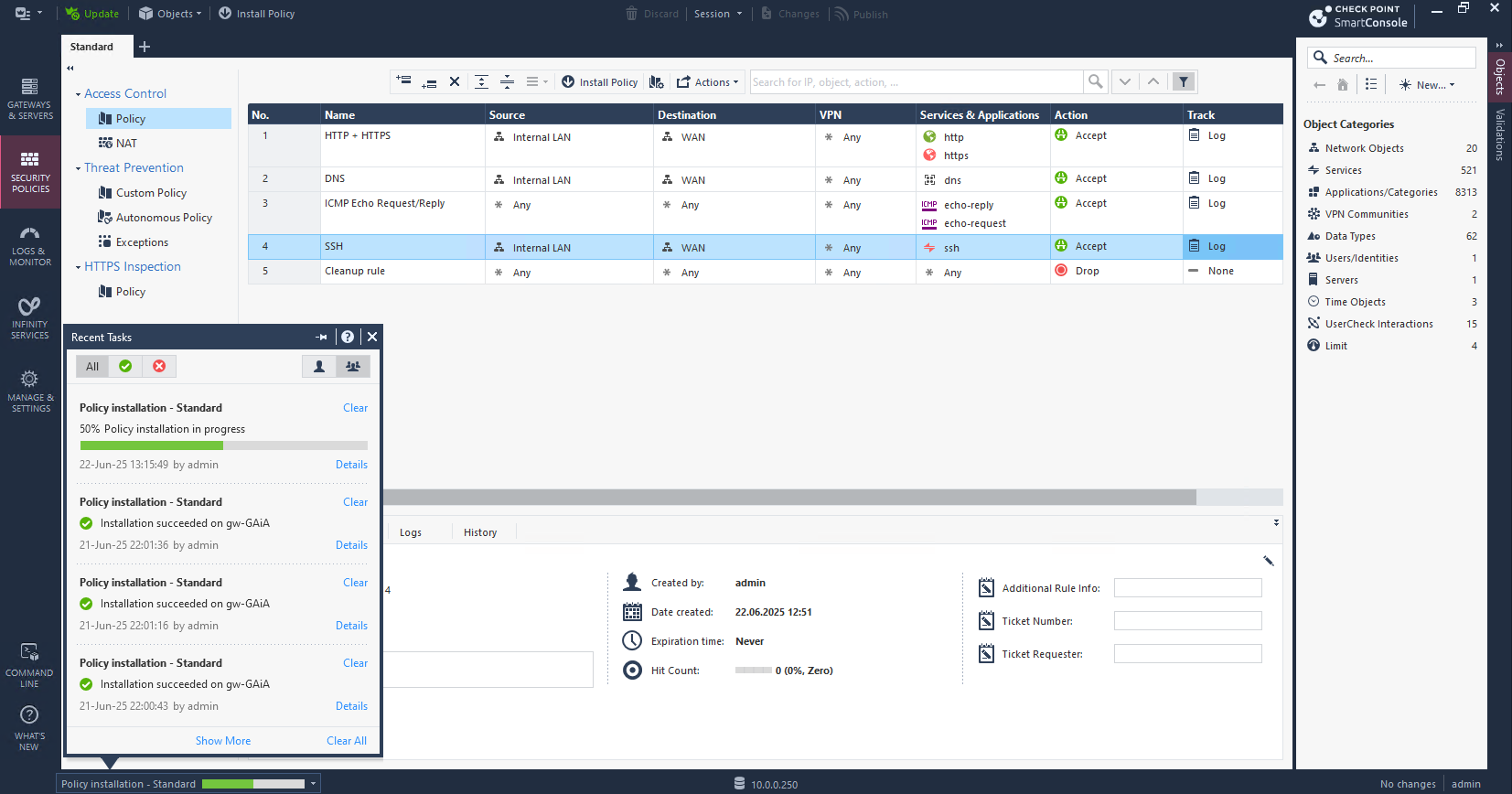The height and width of the screenshot is (794, 1512).
Task: Click the expand all sections icon
Action: coord(481,81)
